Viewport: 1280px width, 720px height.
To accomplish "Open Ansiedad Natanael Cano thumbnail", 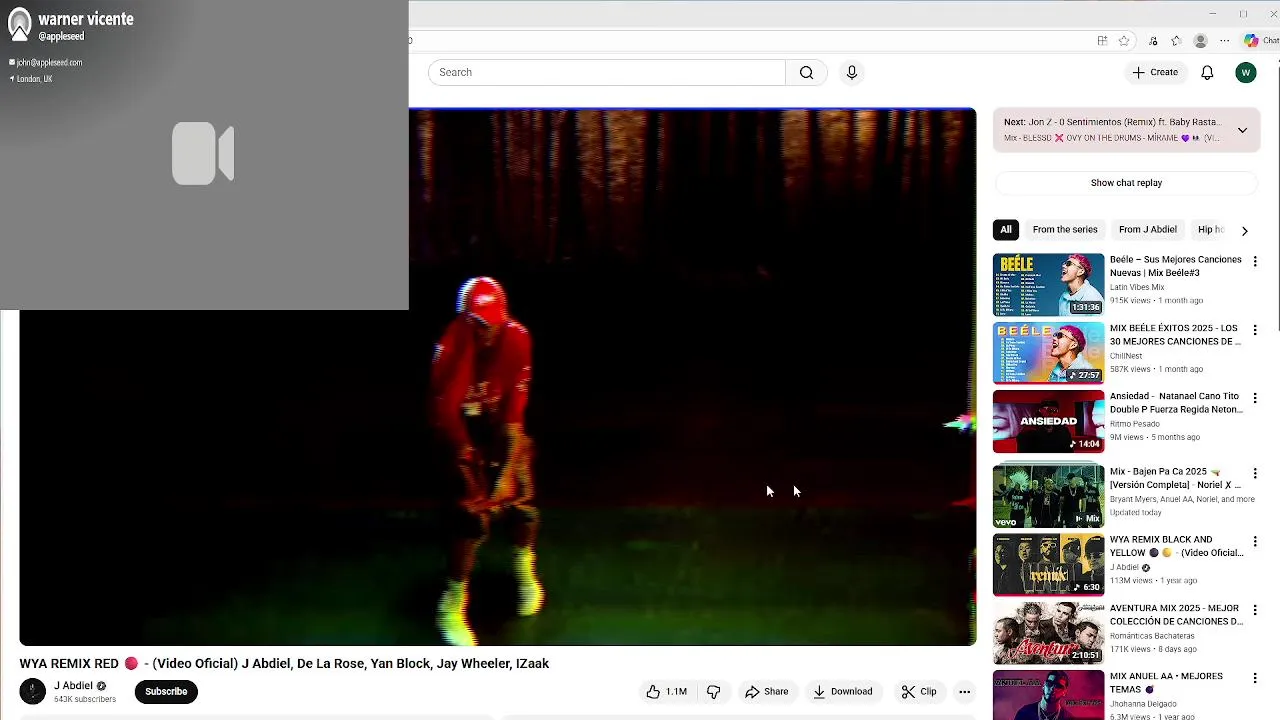I will (1048, 421).
